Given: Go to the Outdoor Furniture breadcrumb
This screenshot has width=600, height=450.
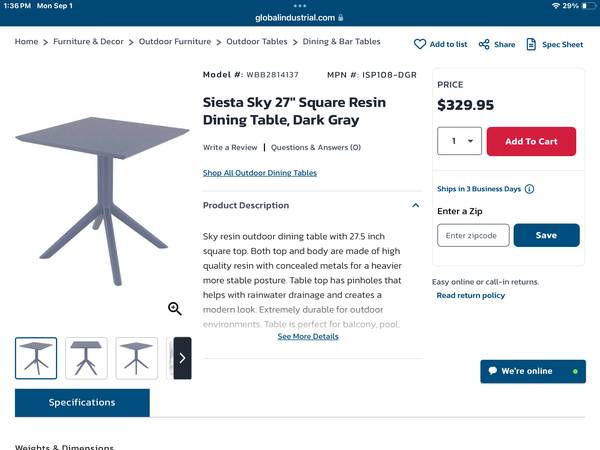Looking at the screenshot, I should (x=175, y=42).
